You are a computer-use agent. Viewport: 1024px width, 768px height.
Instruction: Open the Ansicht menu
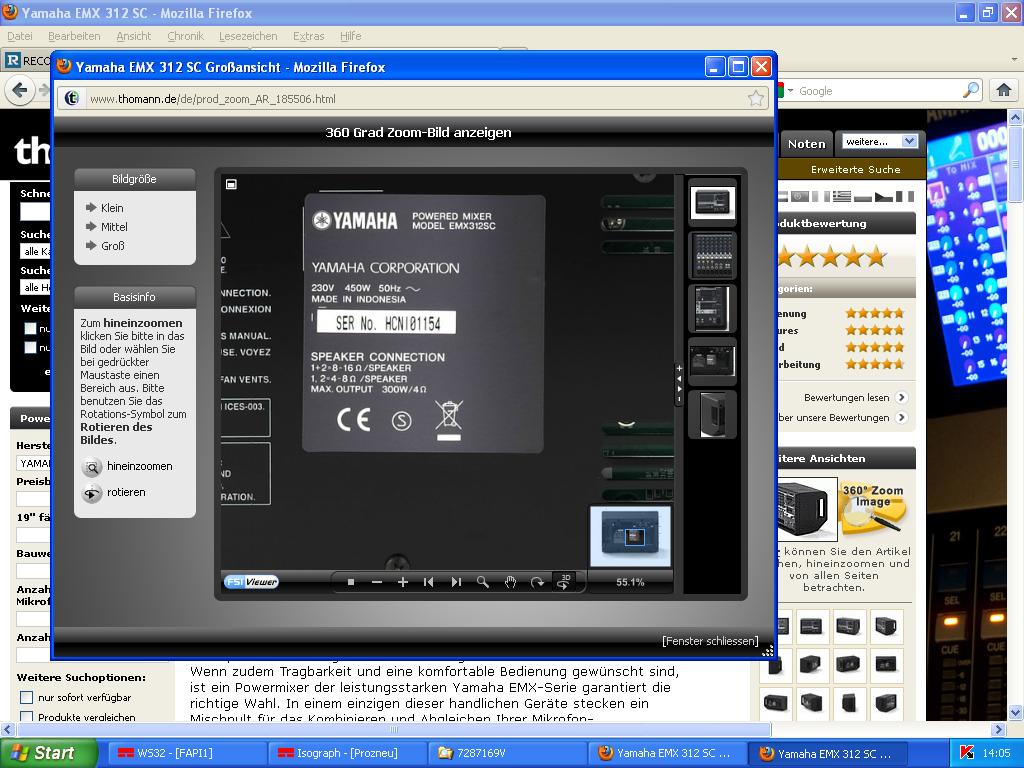[134, 36]
